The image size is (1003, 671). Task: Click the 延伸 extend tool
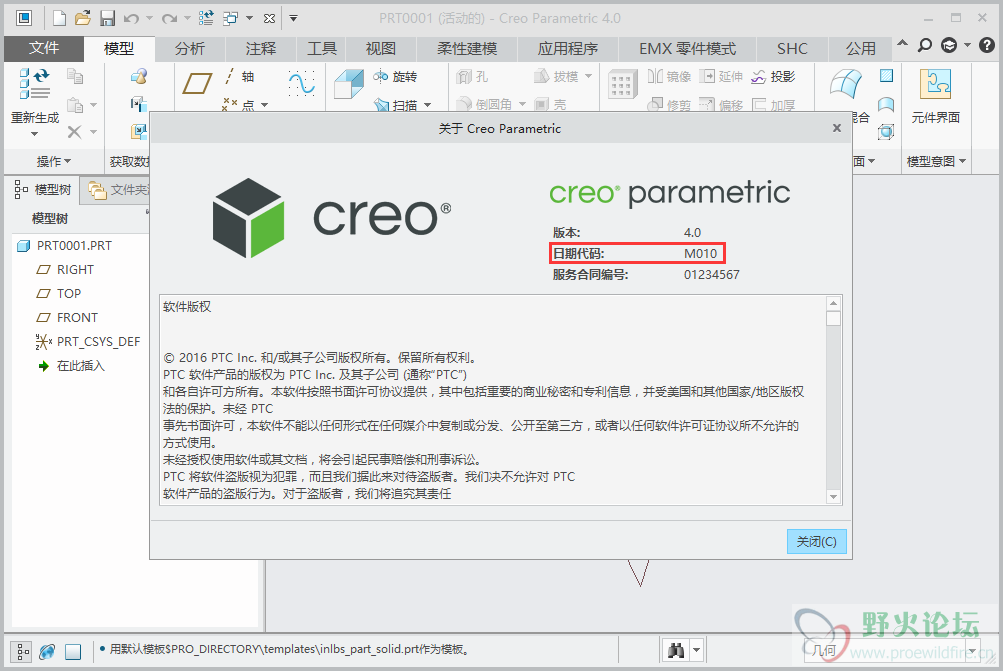pyautogui.click(x=721, y=77)
